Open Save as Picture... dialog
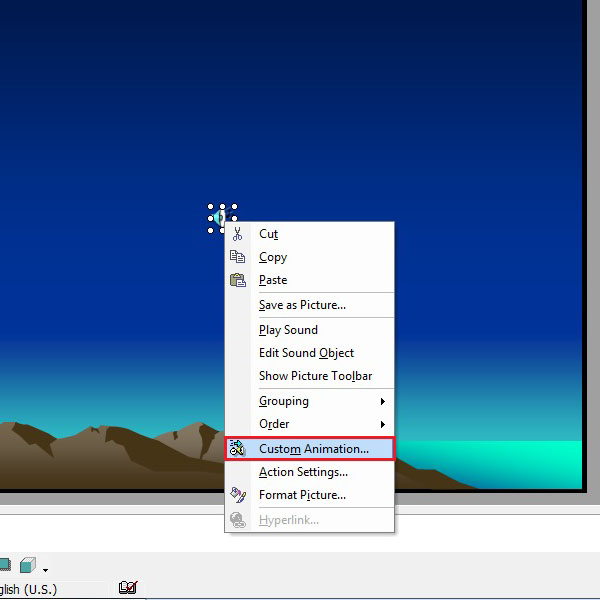Viewport: 600px width, 600px height. [x=309, y=305]
